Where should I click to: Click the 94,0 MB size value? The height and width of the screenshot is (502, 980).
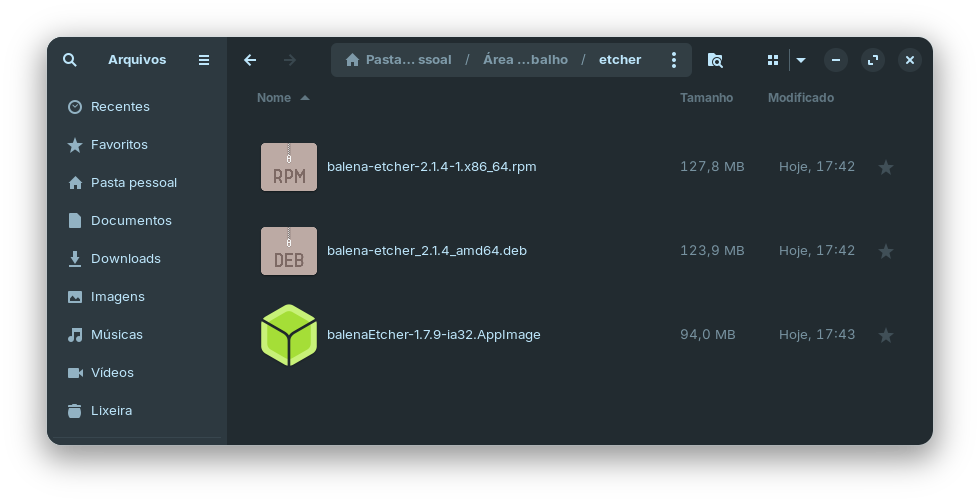point(708,335)
